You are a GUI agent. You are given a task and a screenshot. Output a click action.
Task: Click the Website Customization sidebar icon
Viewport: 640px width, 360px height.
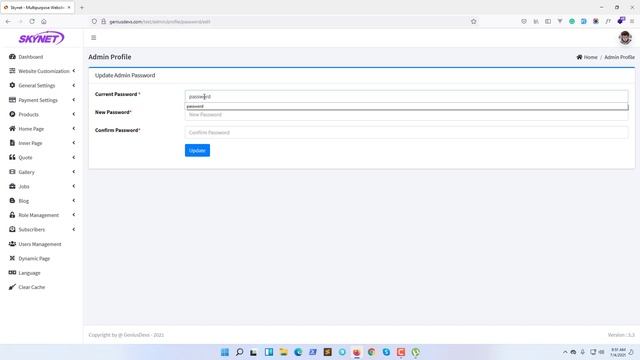[x=12, y=71]
